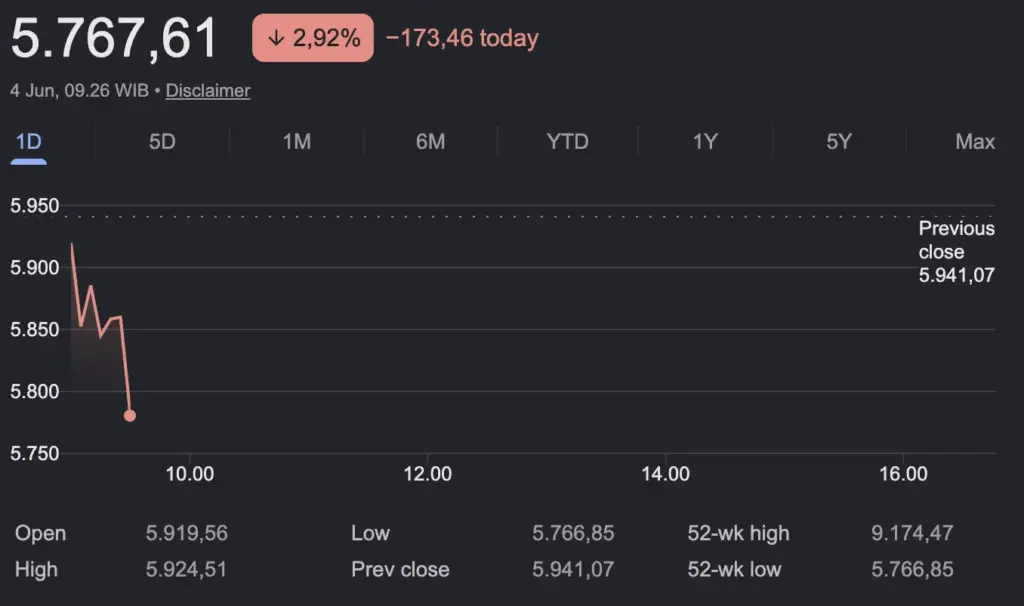Screen dimensions: 1024x606
Task: Click the current price dot on chart
Action: 130,415
